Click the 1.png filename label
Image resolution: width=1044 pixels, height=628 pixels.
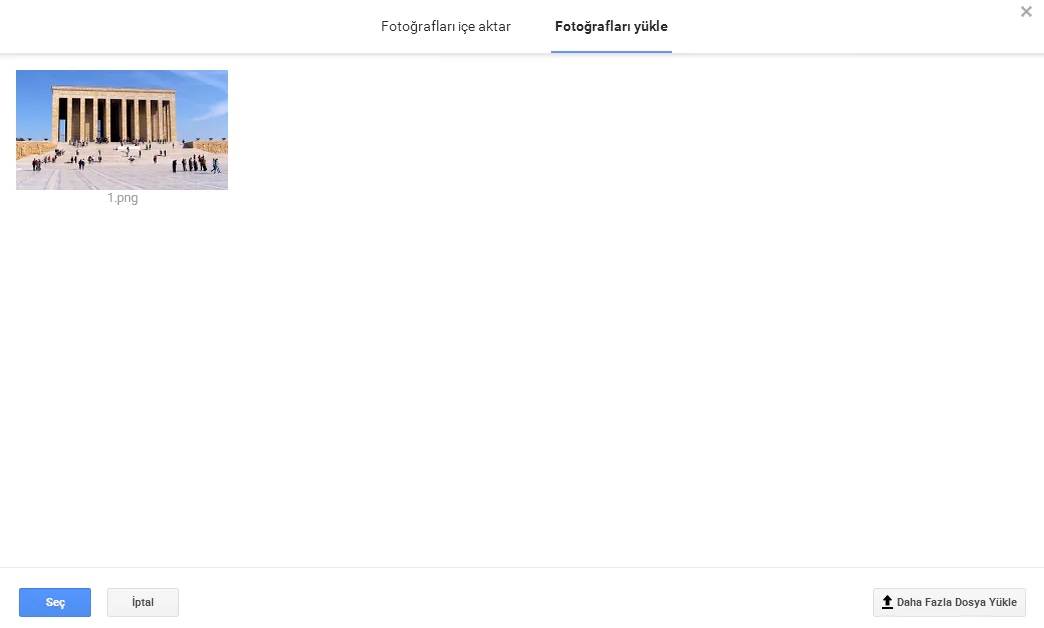[x=122, y=197]
